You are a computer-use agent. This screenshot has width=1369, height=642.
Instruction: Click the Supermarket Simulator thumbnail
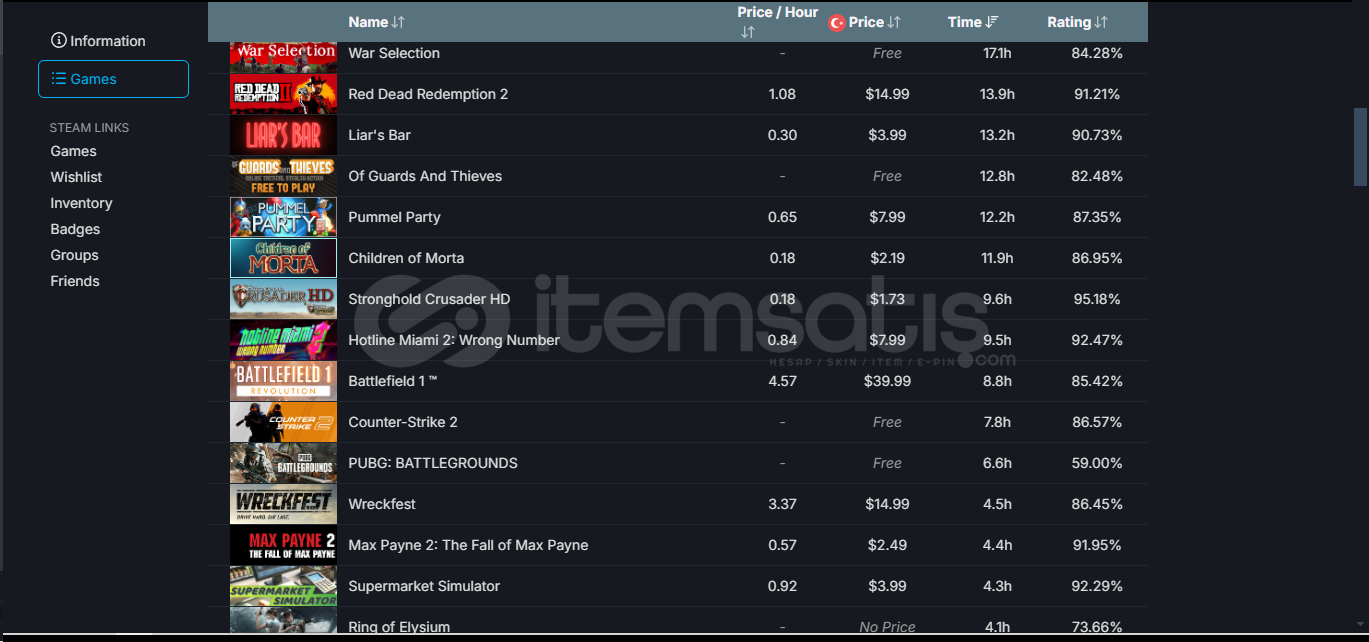pos(283,586)
